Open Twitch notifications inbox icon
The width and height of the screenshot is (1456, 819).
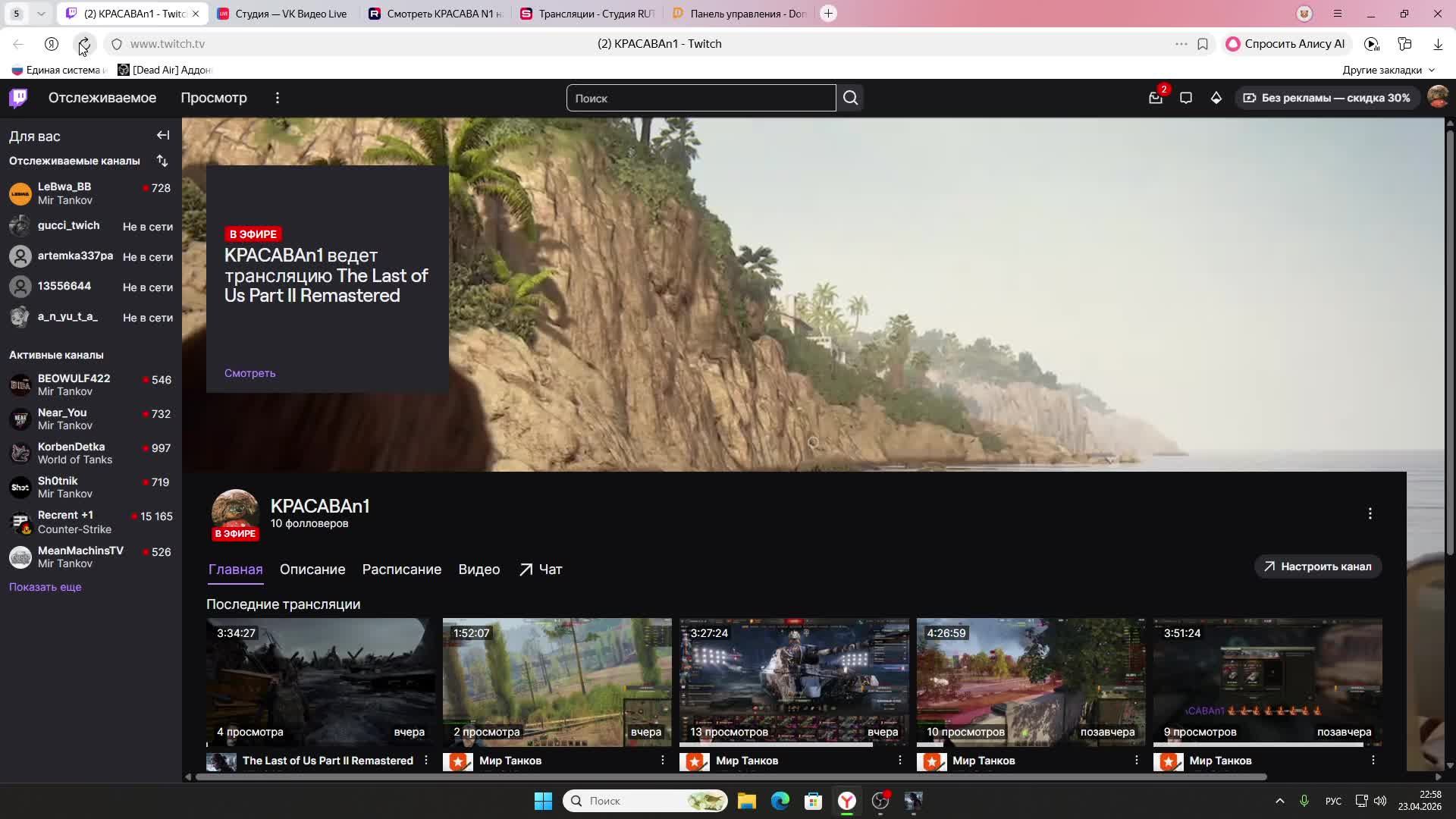1155,98
